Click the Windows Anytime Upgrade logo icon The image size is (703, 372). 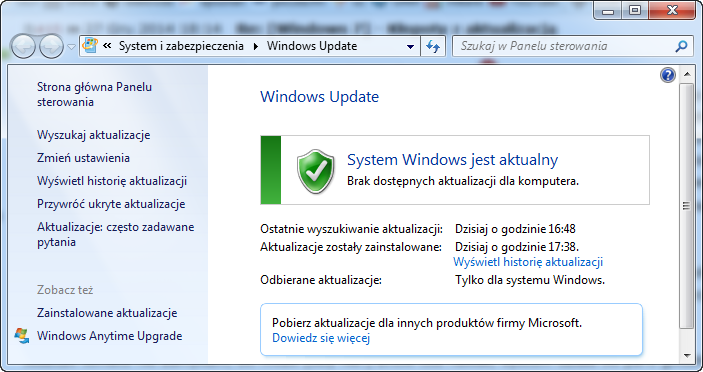[x=22, y=336]
